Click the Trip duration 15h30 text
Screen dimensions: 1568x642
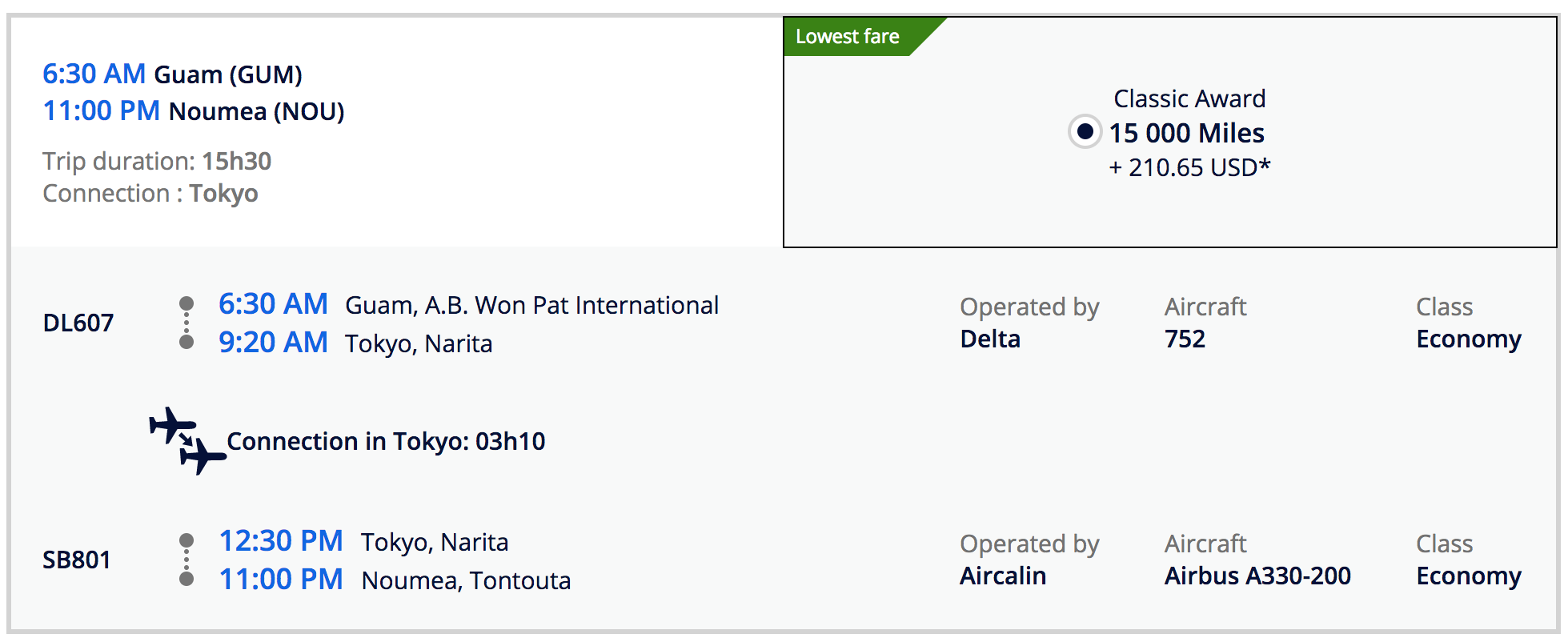(157, 161)
